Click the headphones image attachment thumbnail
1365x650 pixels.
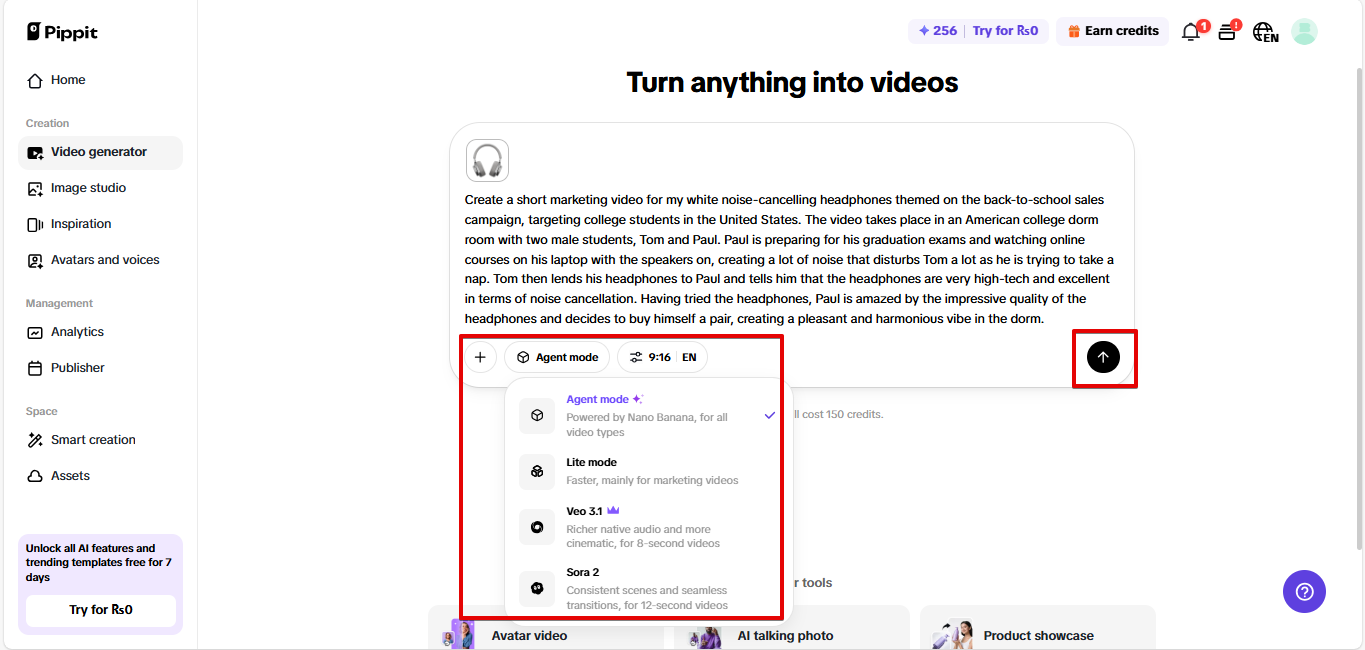(x=487, y=160)
